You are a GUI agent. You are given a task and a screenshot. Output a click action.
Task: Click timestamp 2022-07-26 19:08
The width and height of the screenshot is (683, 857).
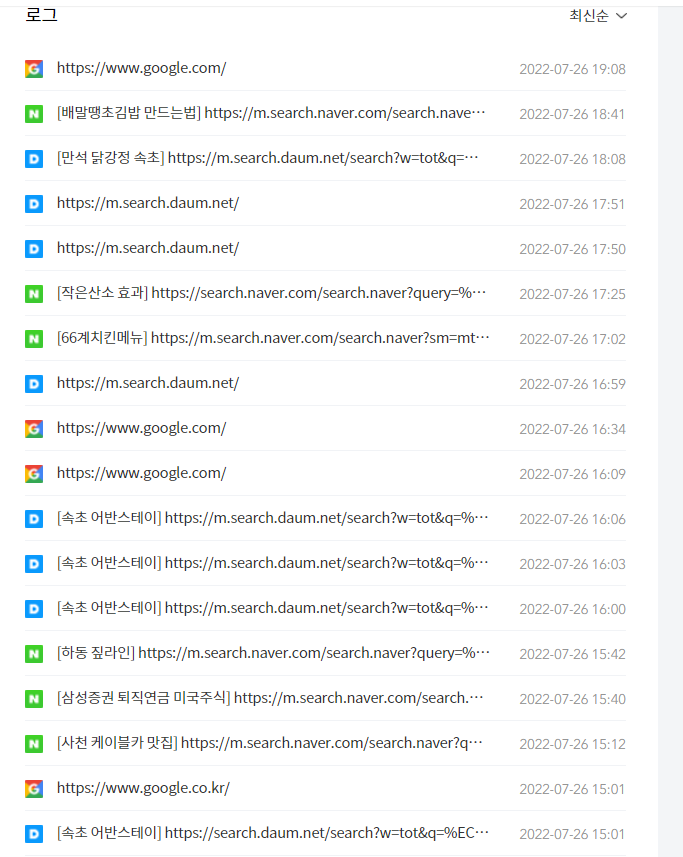click(x=572, y=69)
